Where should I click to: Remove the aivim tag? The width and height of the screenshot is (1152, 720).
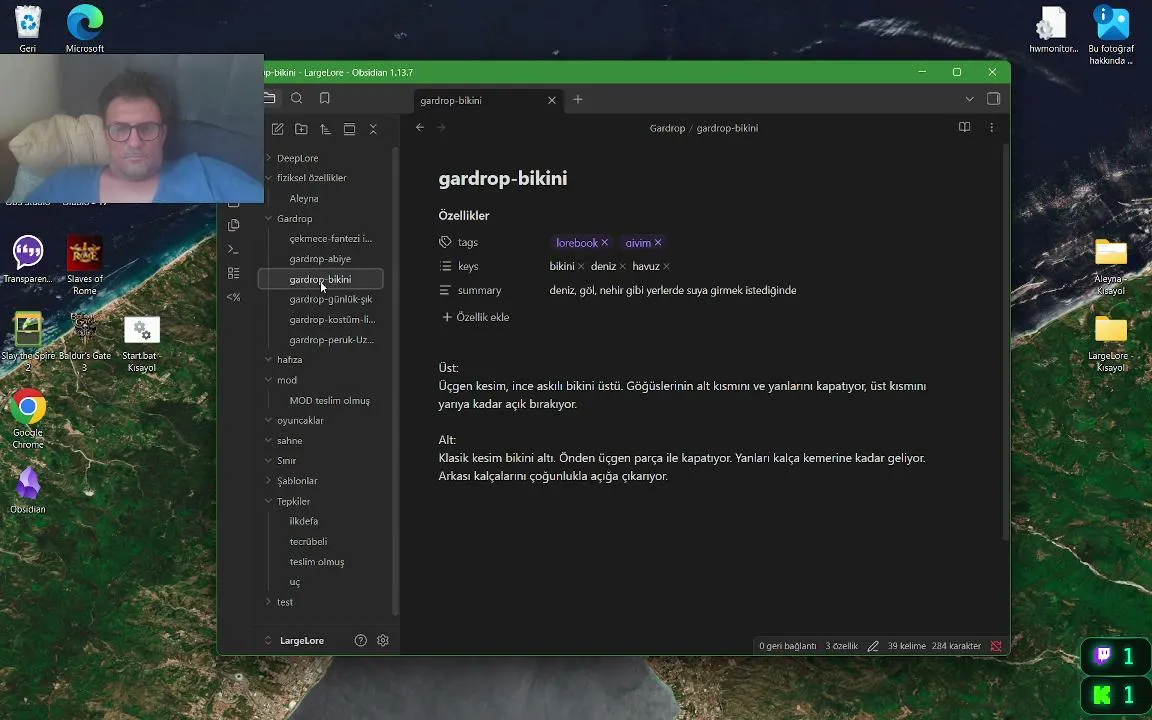(658, 242)
